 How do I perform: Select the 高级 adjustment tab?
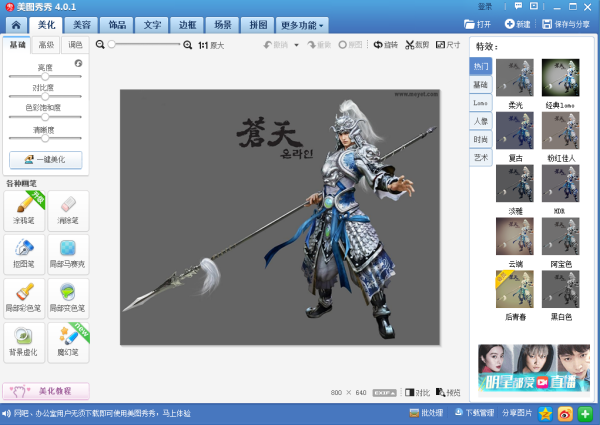(x=46, y=45)
